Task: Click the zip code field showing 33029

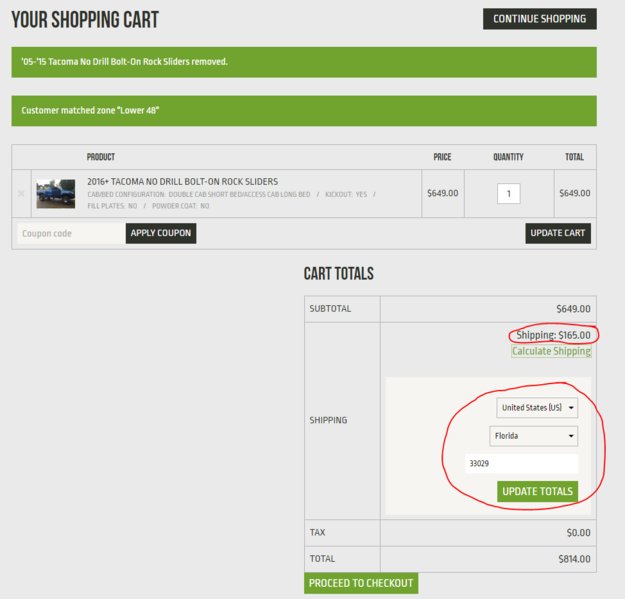Action: [x=521, y=464]
